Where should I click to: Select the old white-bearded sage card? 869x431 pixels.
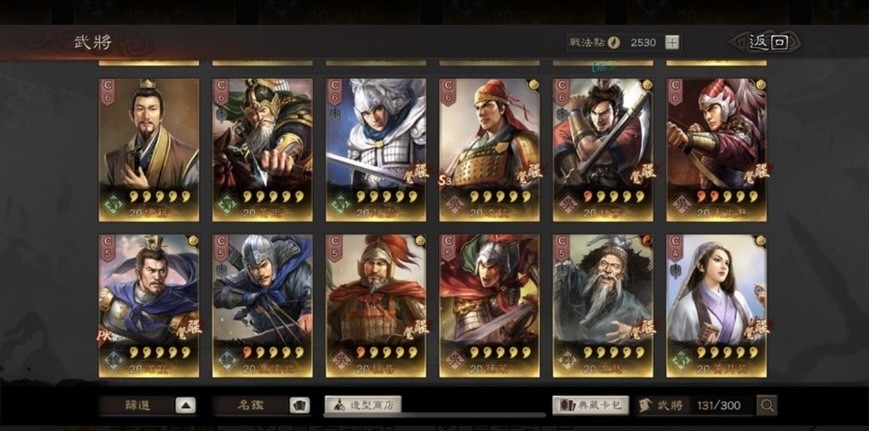pyautogui.click(x=602, y=306)
